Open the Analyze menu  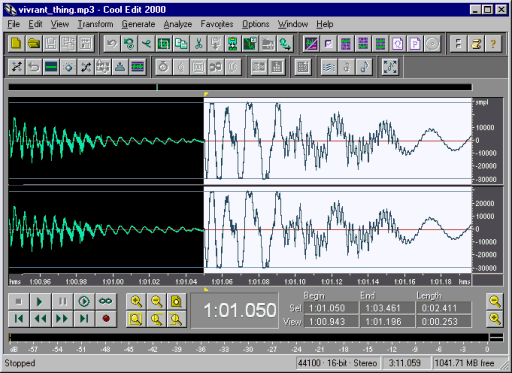click(x=178, y=24)
